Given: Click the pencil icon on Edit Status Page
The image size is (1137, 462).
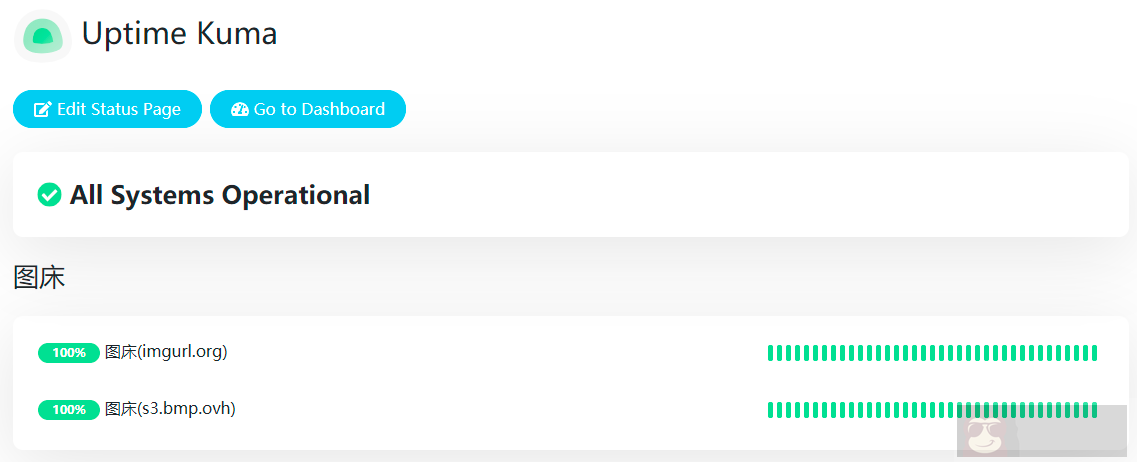Looking at the screenshot, I should [42, 110].
